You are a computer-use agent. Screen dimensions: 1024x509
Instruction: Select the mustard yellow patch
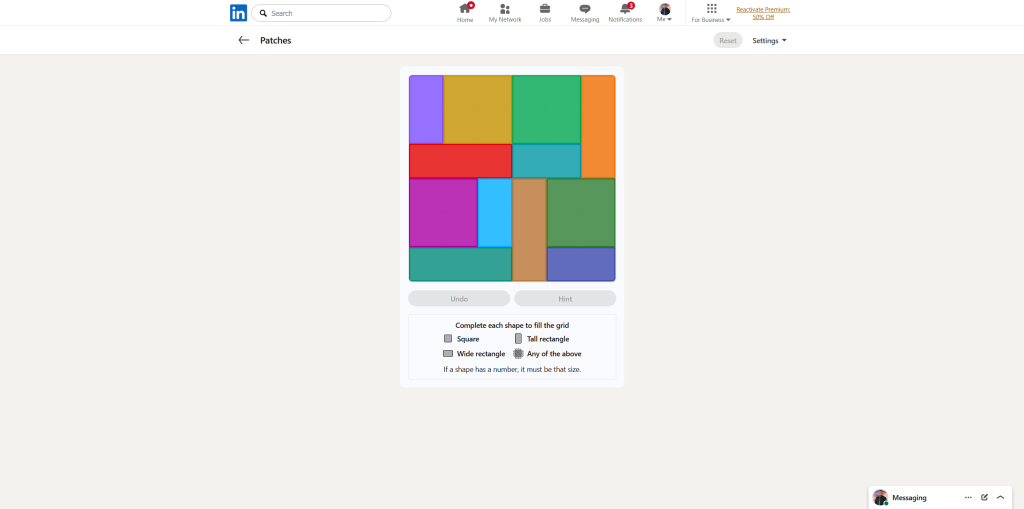point(477,109)
